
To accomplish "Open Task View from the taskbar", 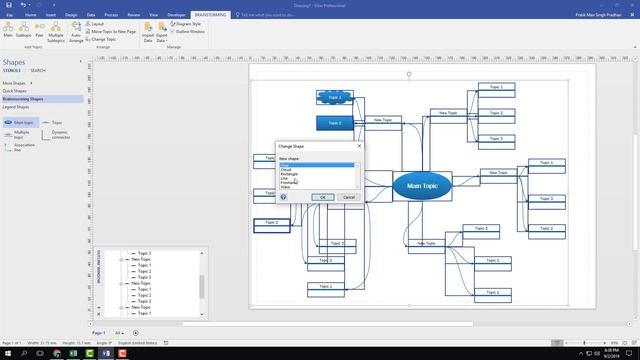I will click(x=40, y=353).
